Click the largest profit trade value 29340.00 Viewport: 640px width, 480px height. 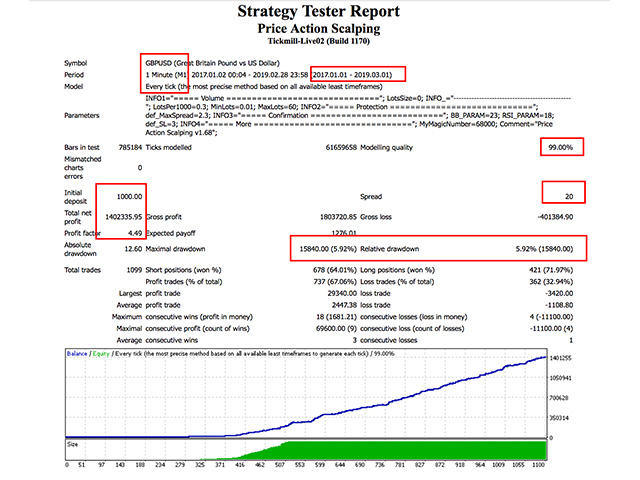(x=342, y=293)
